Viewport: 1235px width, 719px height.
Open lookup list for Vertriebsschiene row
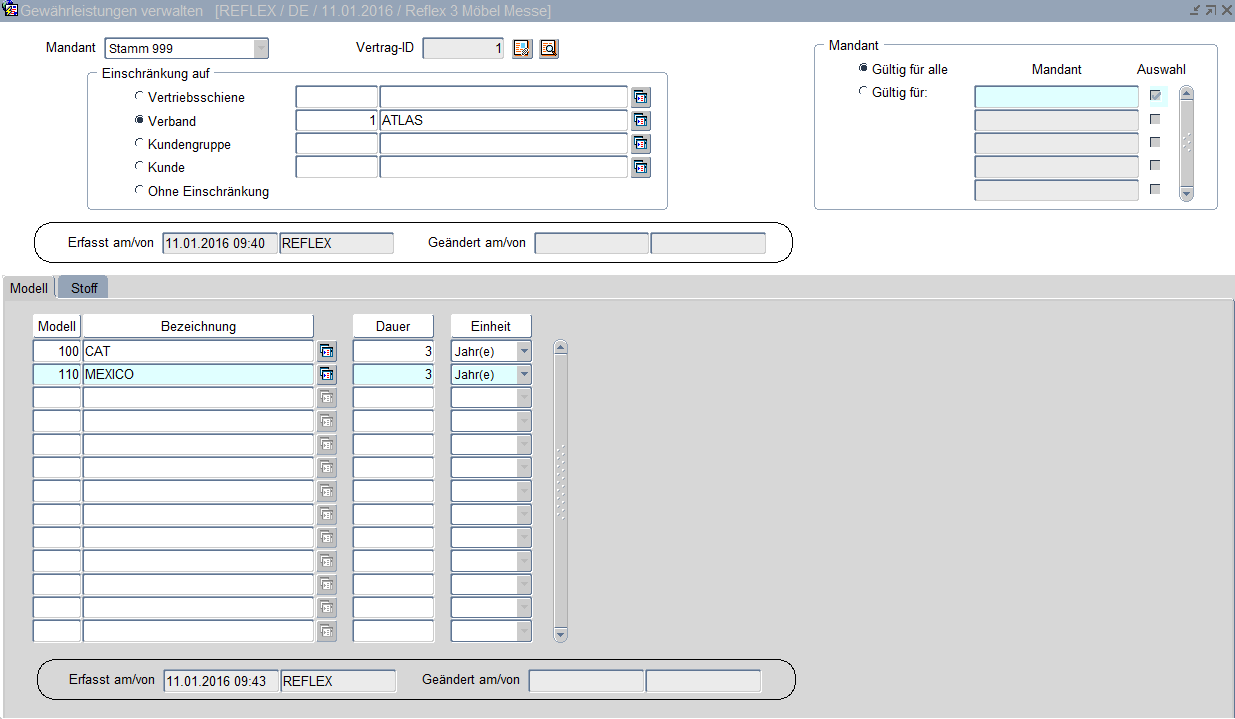tap(641, 97)
